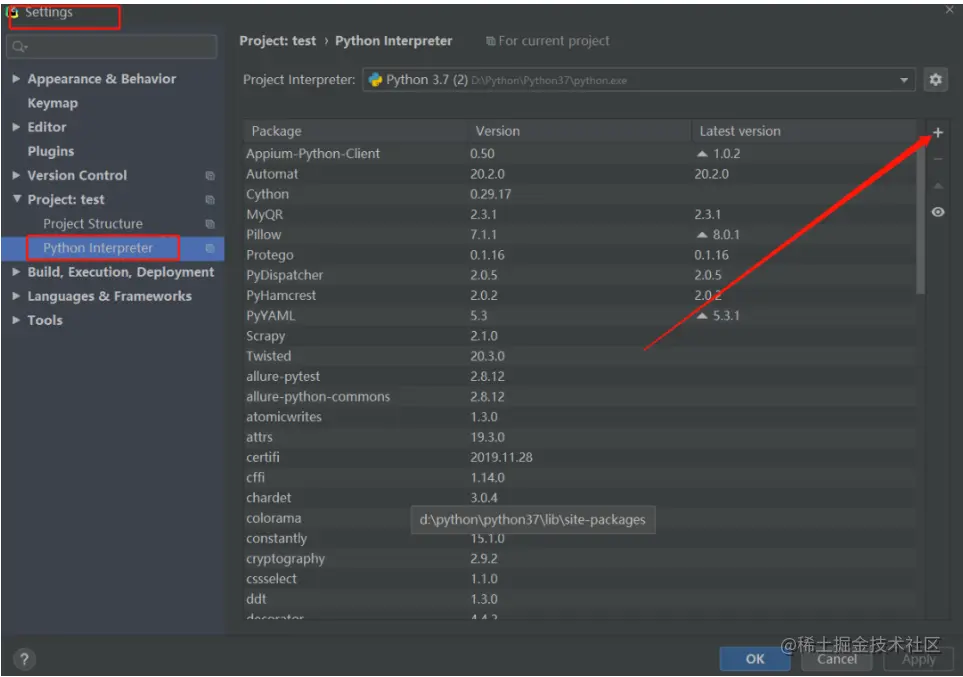This screenshot has height=677, width=963.
Task: Select the PyHamcrest package row
Action: click(x=579, y=295)
